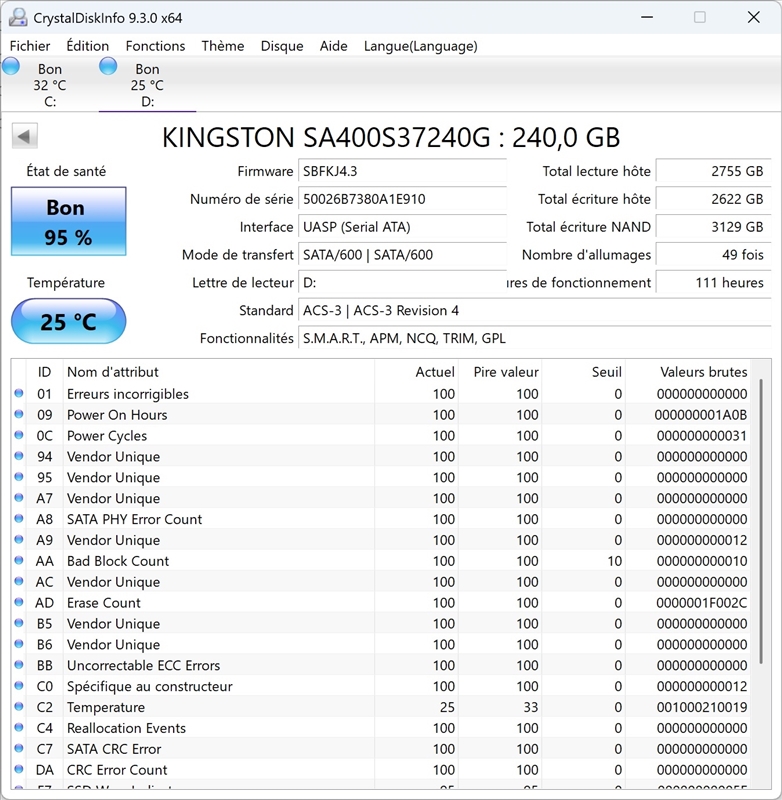
Task: Click the attribute list vertical scrollbar
Action: (761, 520)
